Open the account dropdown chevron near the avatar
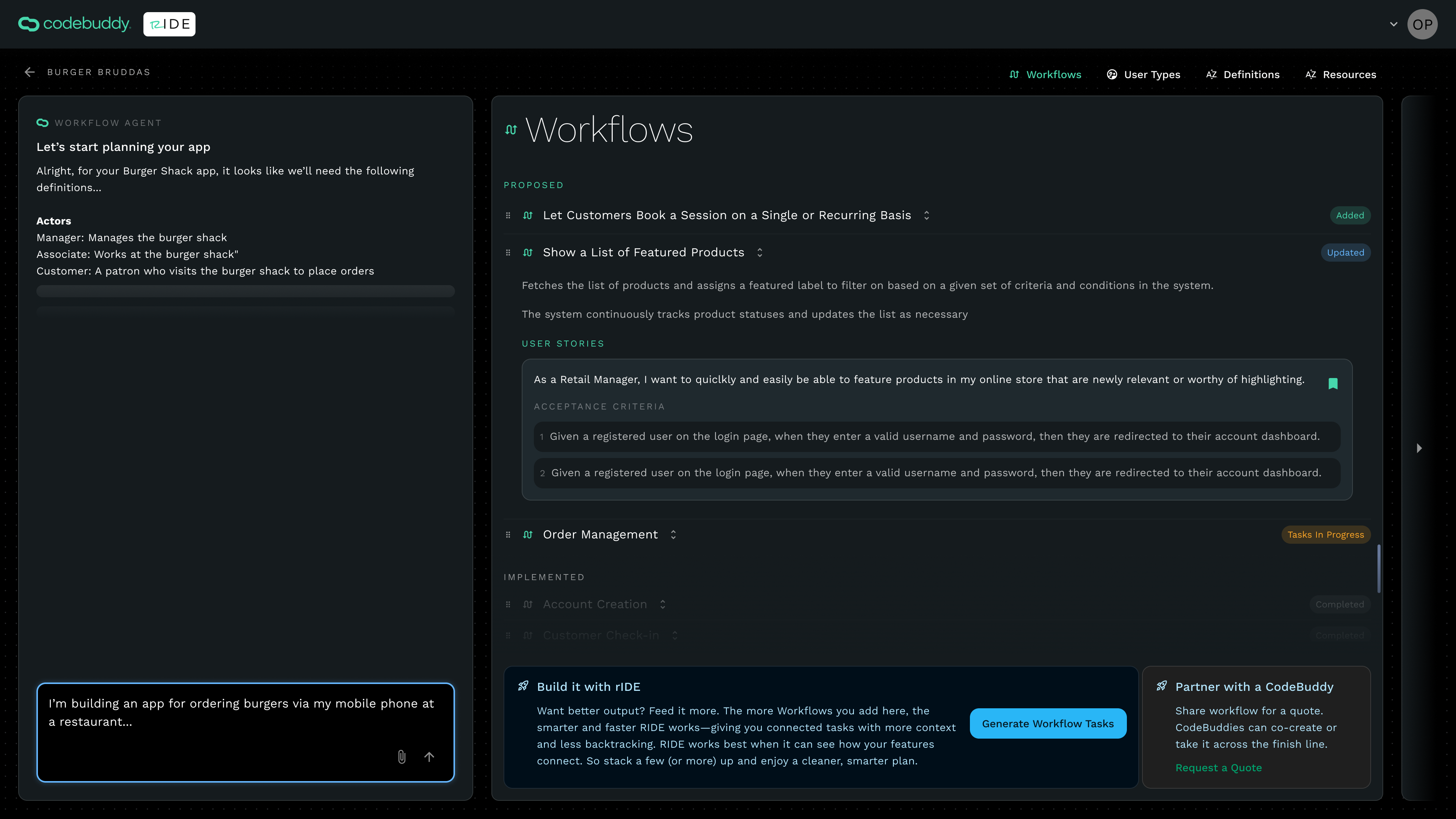Screen dimensions: 1456x819 pos(1393,24)
